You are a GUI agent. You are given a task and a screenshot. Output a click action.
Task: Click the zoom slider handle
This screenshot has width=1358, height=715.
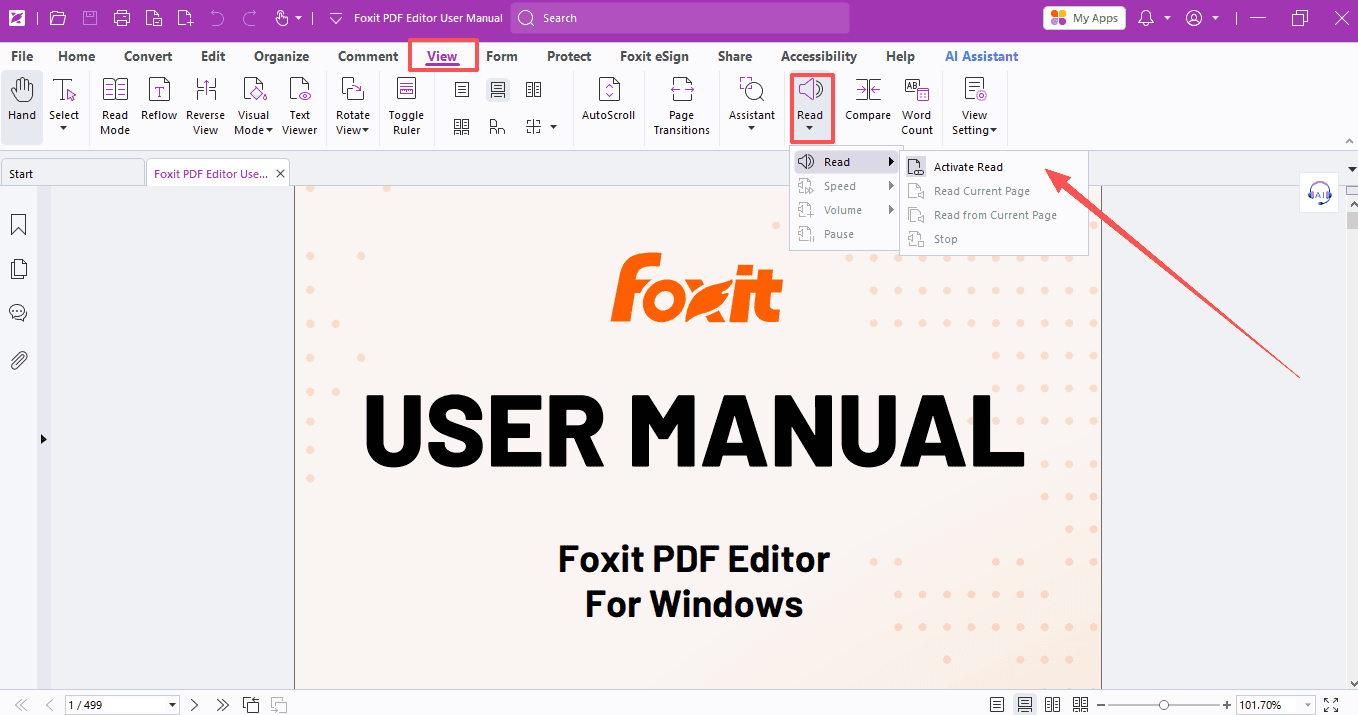pyautogui.click(x=1164, y=705)
